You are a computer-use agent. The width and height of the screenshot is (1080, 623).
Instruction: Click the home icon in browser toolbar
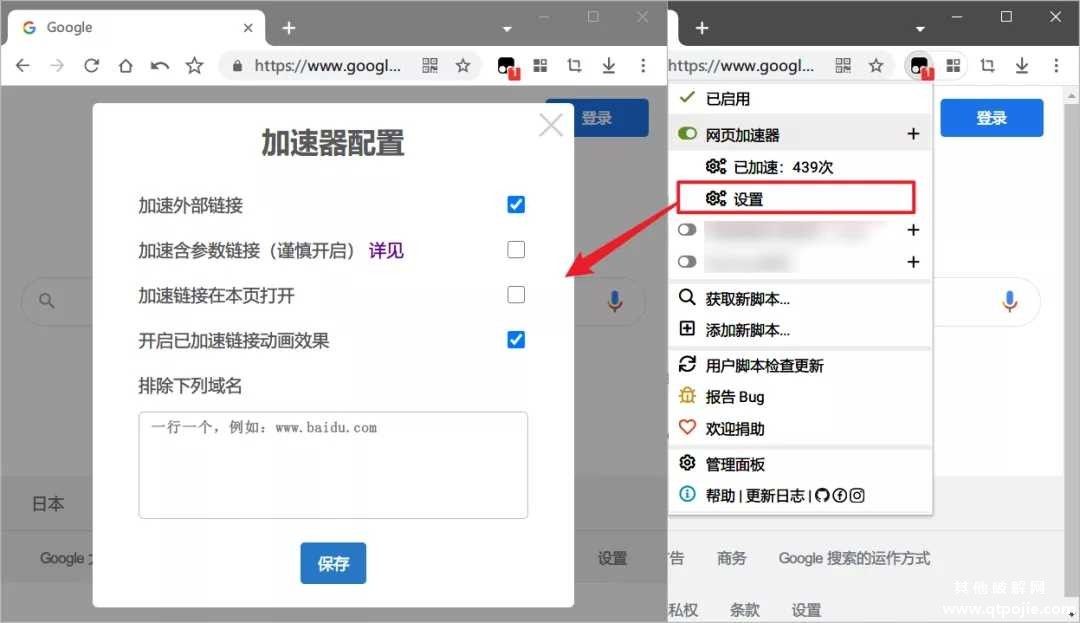[125, 66]
